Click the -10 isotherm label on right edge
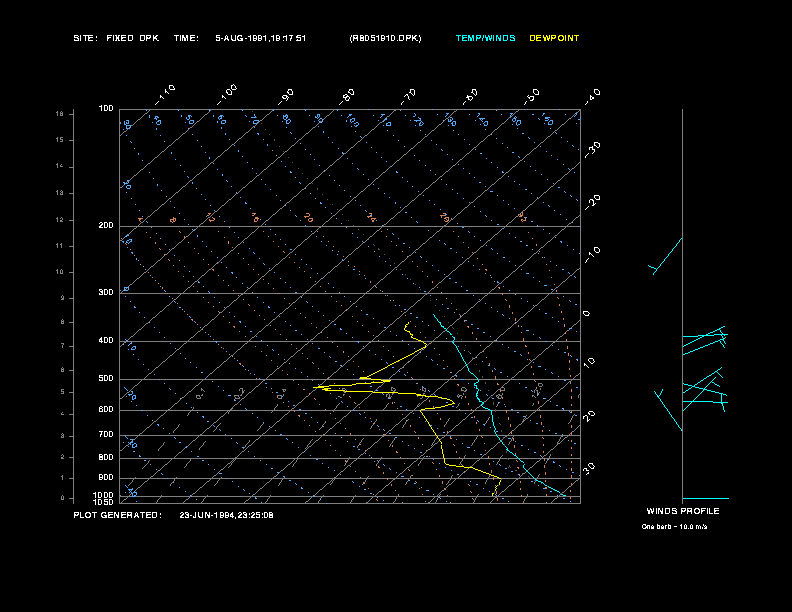 [x=592, y=255]
